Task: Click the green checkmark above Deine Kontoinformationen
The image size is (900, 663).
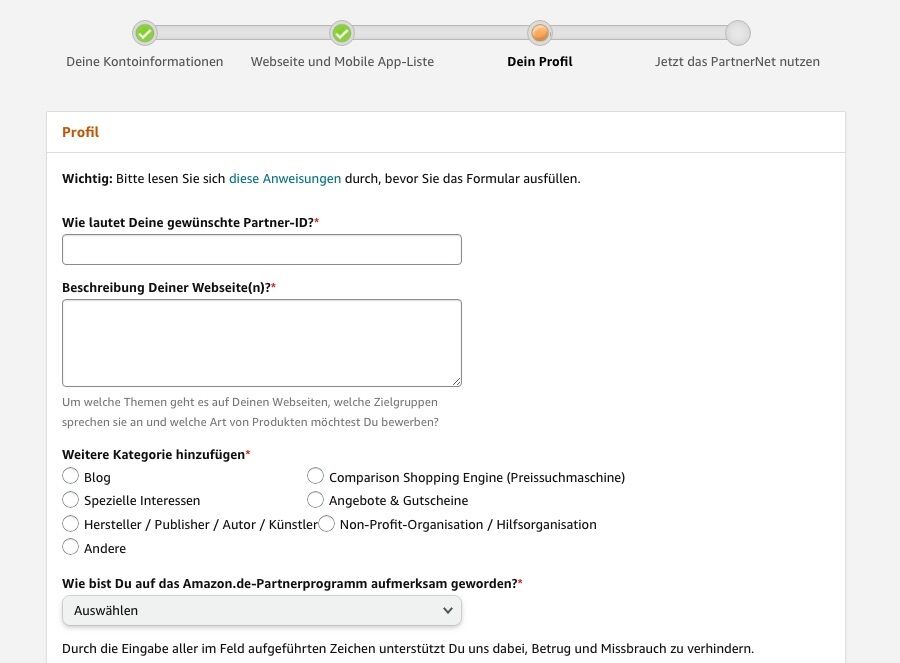Action: [145, 34]
